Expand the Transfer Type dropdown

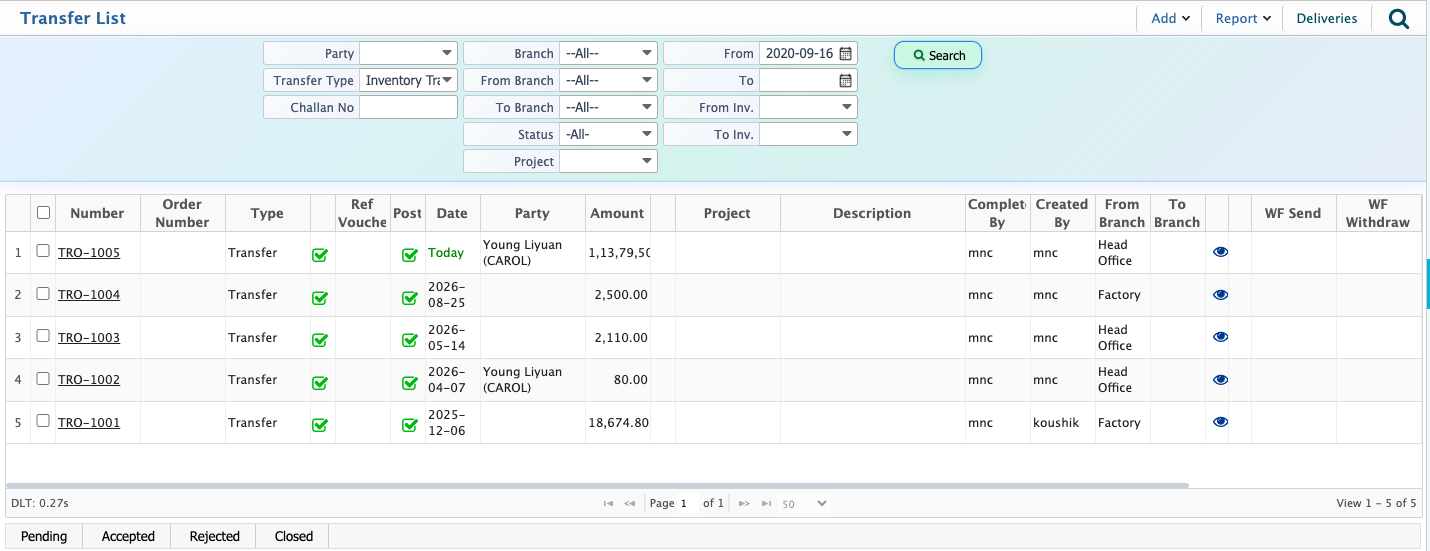408,80
